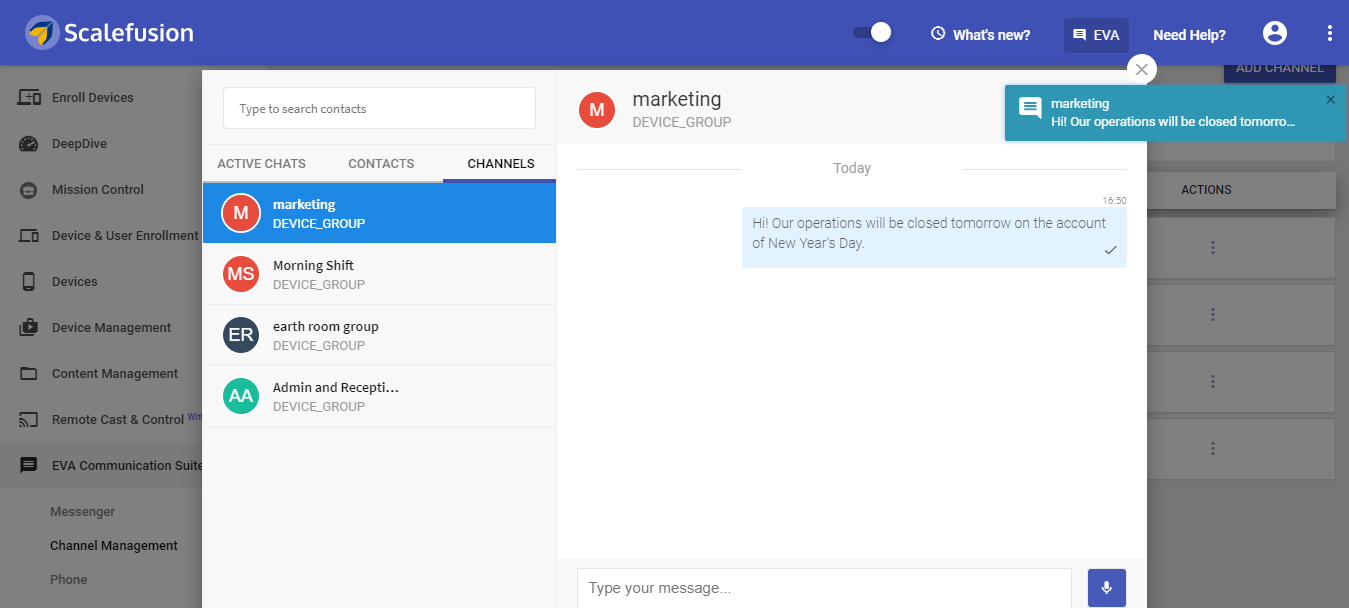The width and height of the screenshot is (1349, 608).
Task: Open the Messenger submenu item
Action: [82, 512]
